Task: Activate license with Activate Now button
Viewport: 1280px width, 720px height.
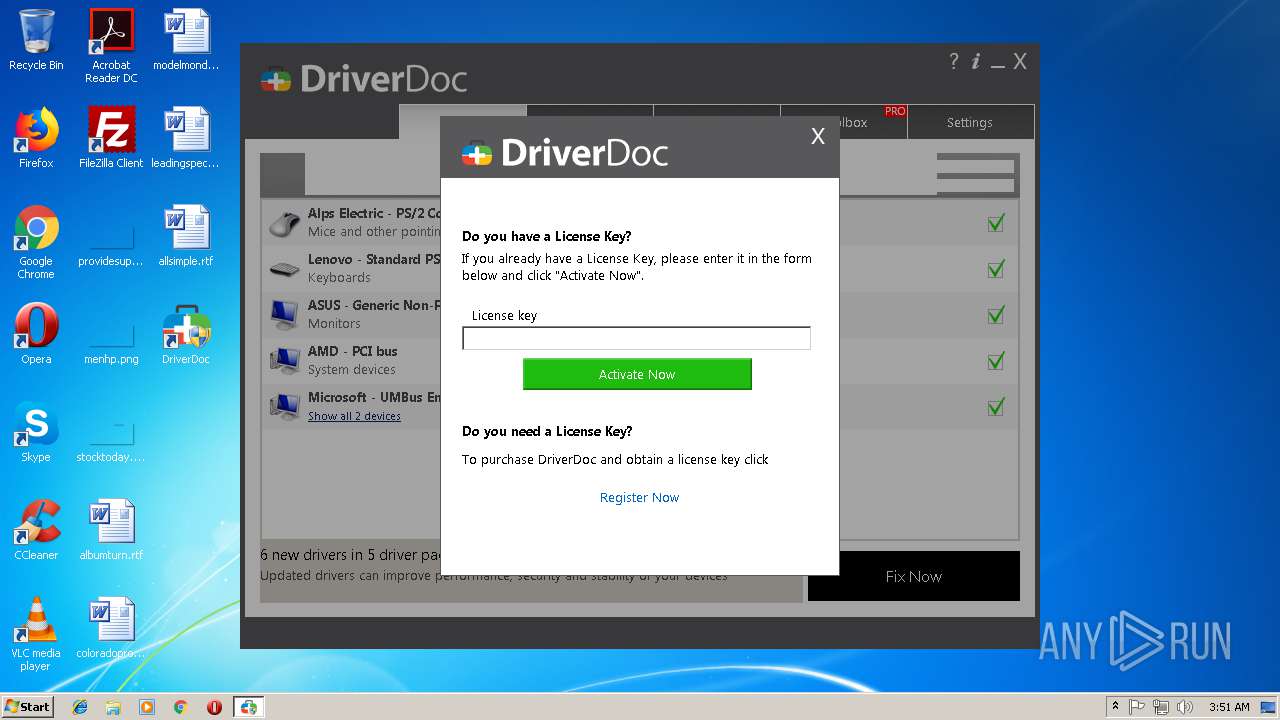Action: pyautogui.click(x=637, y=374)
